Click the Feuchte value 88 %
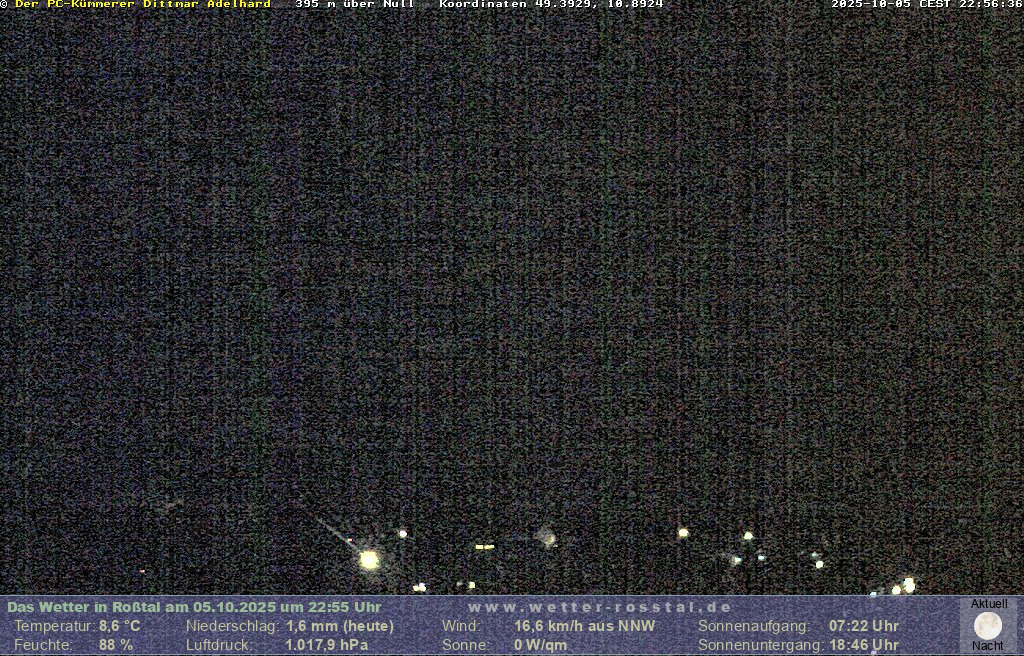Viewport: 1024px width, 656px height. click(115, 645)
